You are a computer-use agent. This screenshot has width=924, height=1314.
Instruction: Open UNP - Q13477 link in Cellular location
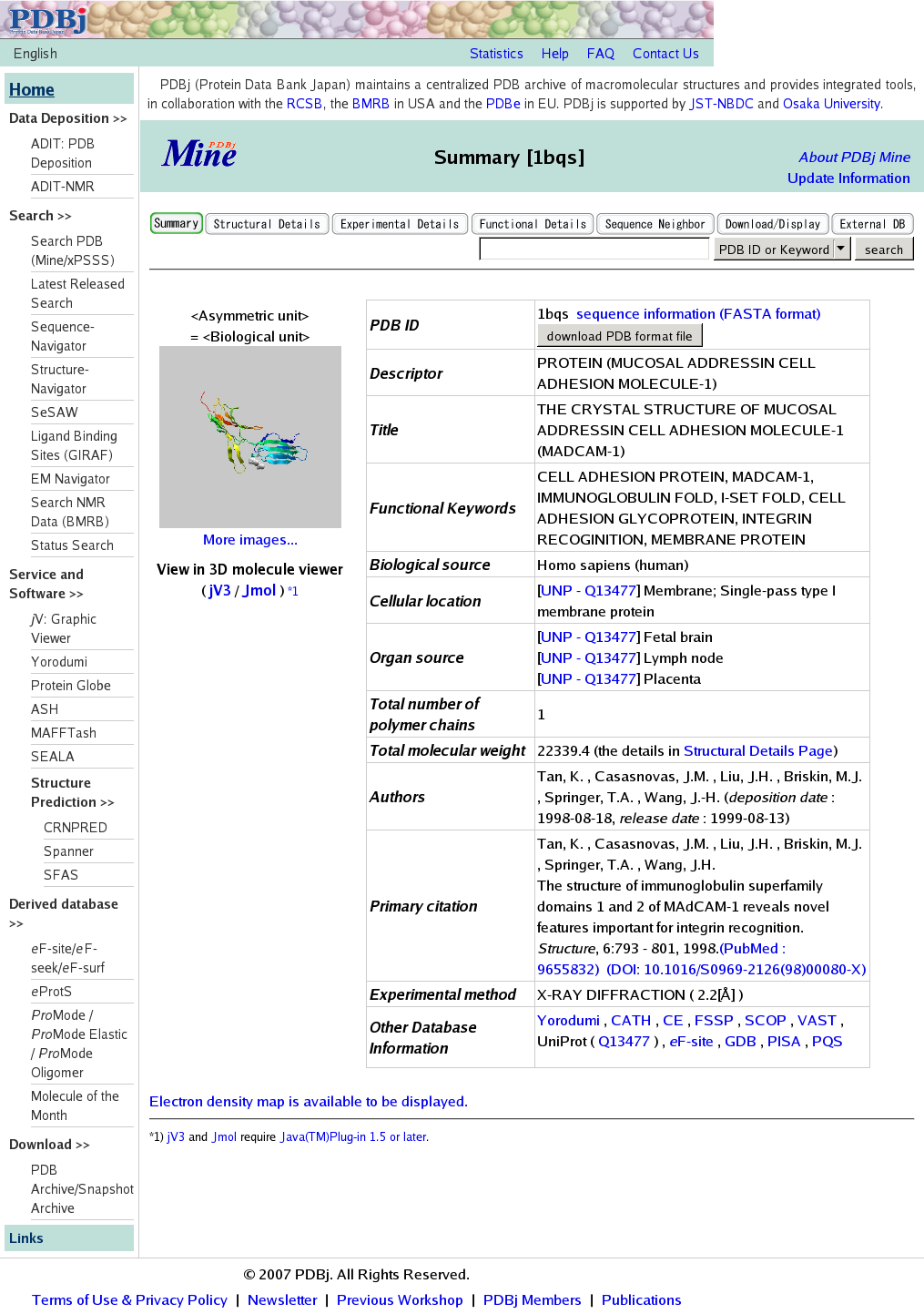click(x=589, y=590)
